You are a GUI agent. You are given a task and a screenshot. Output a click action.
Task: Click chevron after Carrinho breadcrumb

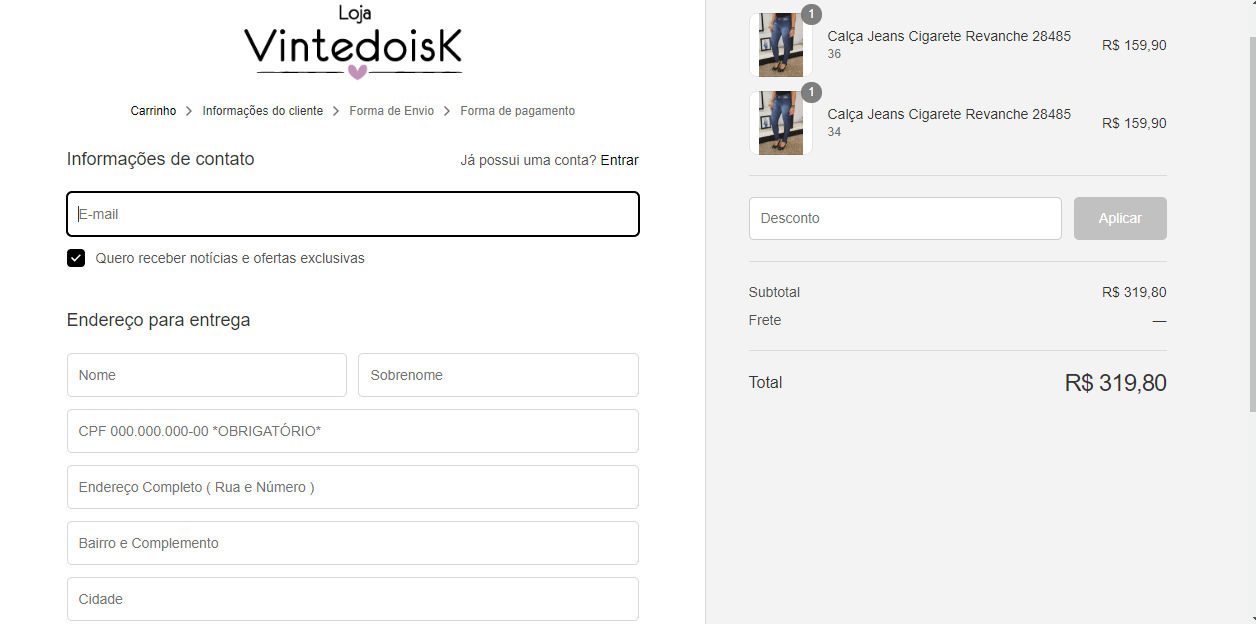point(189,111)
